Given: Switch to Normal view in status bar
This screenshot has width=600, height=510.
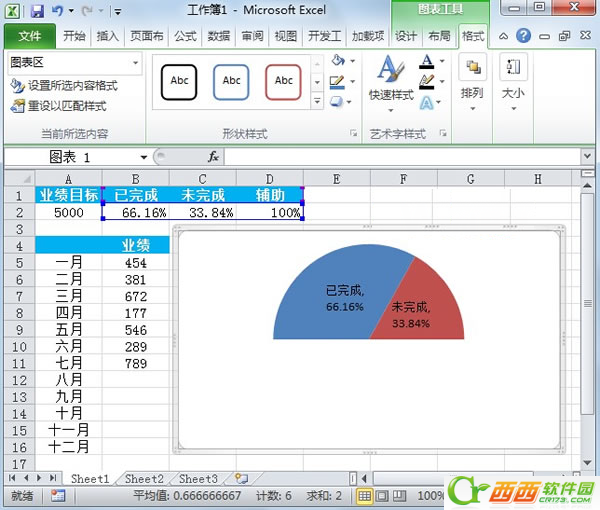Looking at the screenshot, I should click(364, 496).
